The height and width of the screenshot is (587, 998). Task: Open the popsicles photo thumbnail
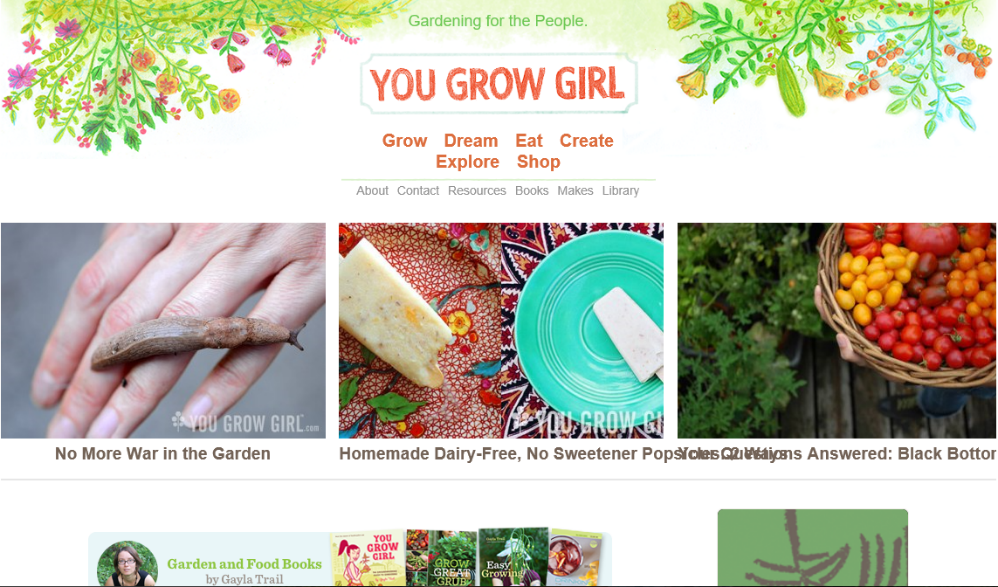coord(501,330)
